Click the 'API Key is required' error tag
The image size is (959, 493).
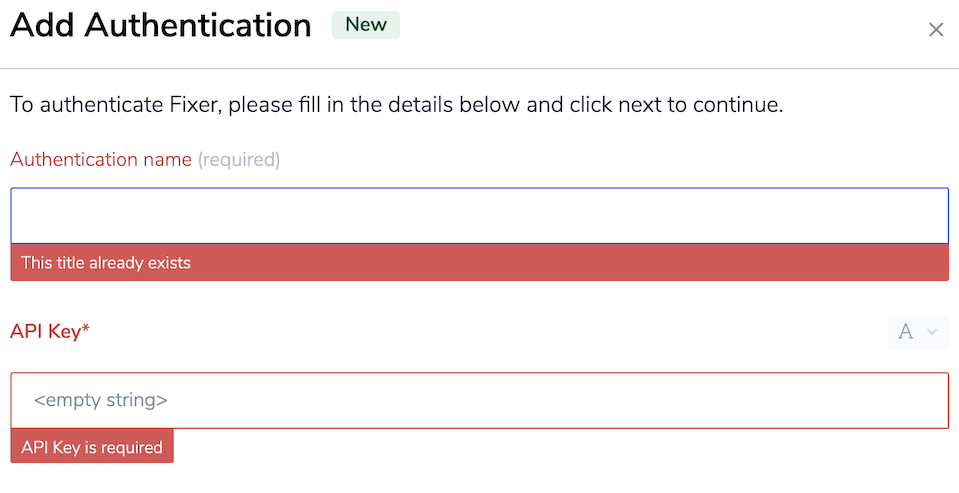92,447
